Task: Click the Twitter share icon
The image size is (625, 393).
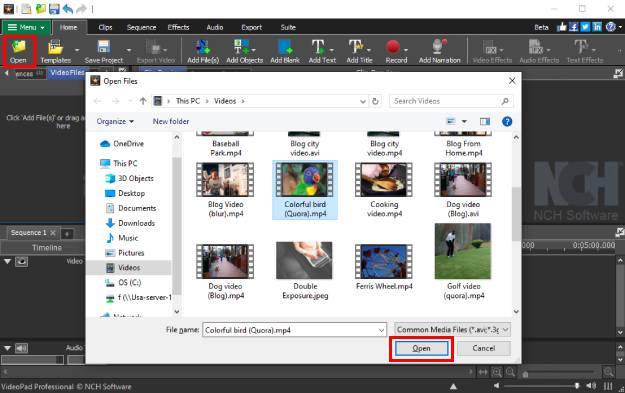Action: (585, 27)
